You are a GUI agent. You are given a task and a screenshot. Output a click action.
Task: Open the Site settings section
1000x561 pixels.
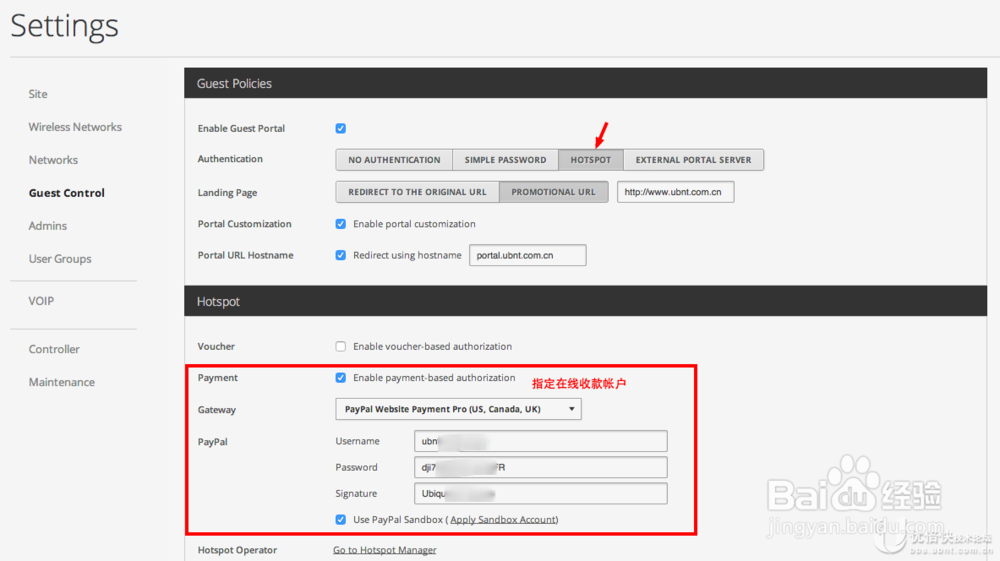point(38,94)
